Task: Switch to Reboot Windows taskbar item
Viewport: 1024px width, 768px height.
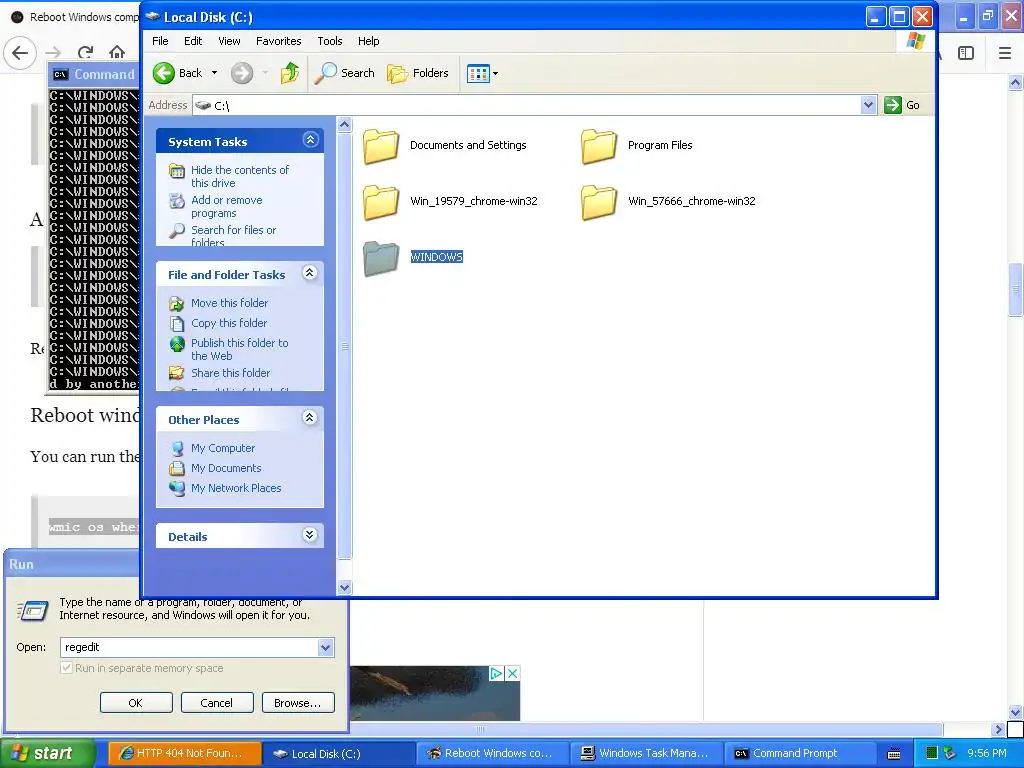Action: [x=493, y=754]
